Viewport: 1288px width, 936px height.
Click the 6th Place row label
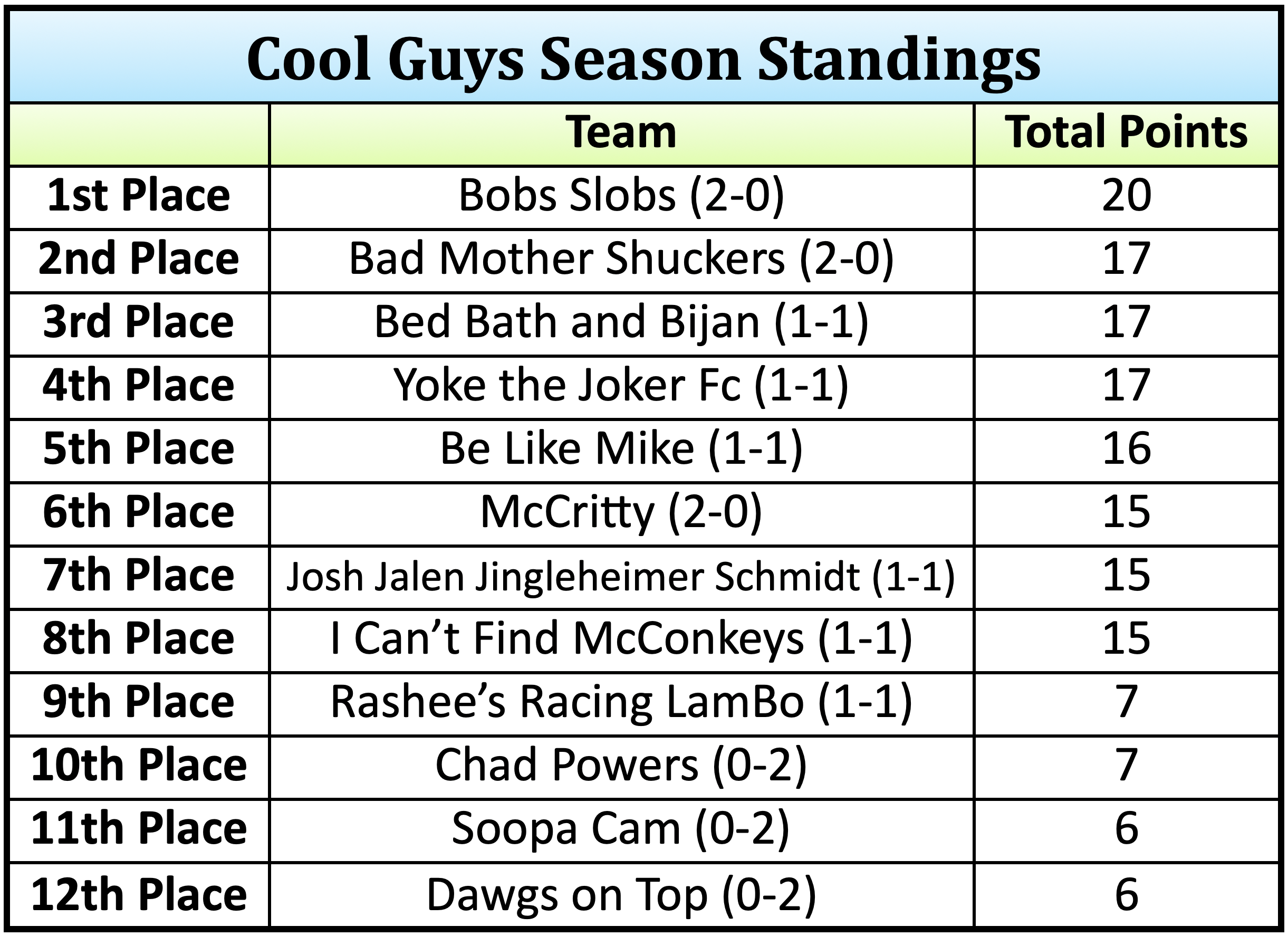139,513
